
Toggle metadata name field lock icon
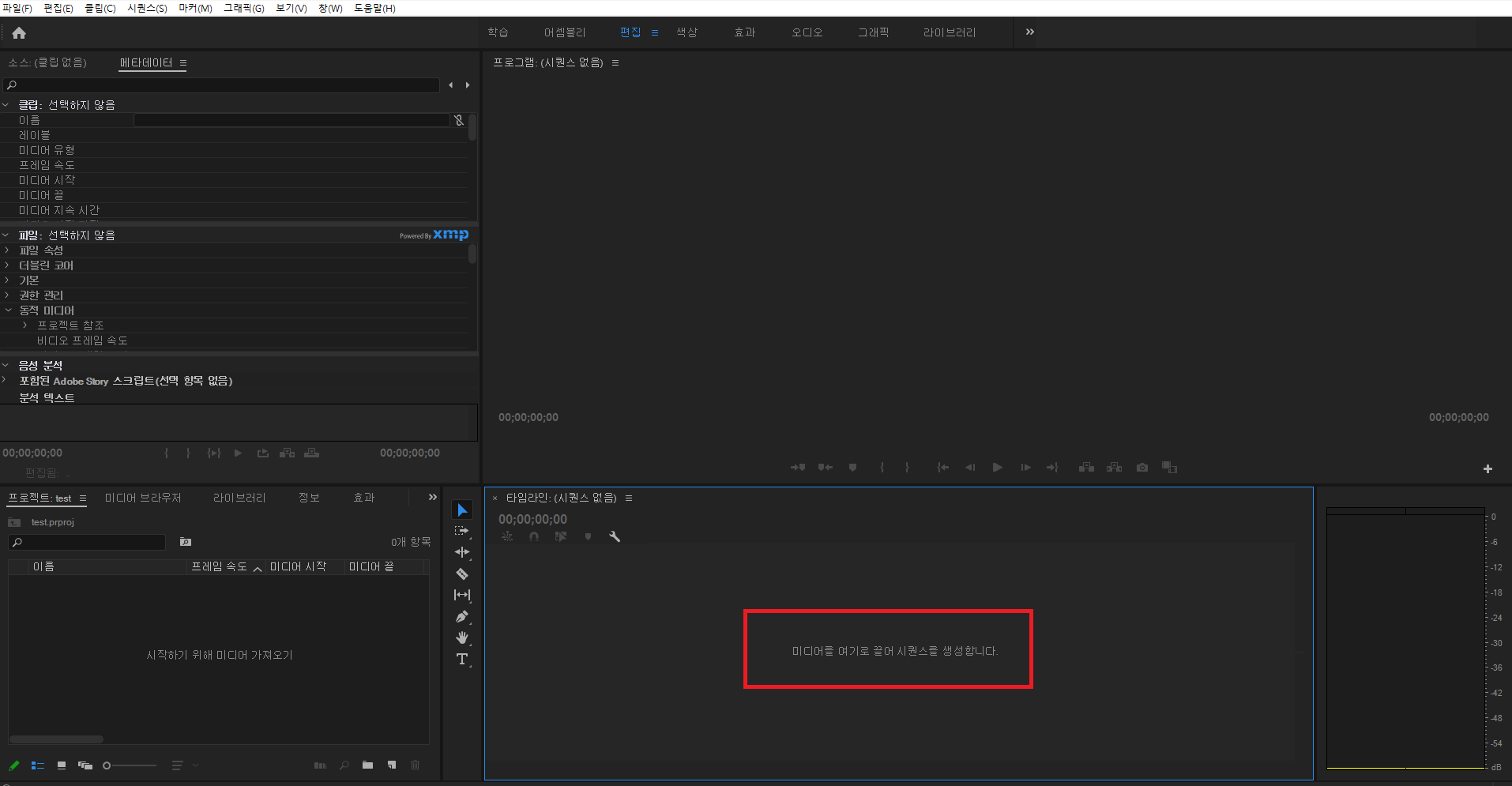coord(459,120)
